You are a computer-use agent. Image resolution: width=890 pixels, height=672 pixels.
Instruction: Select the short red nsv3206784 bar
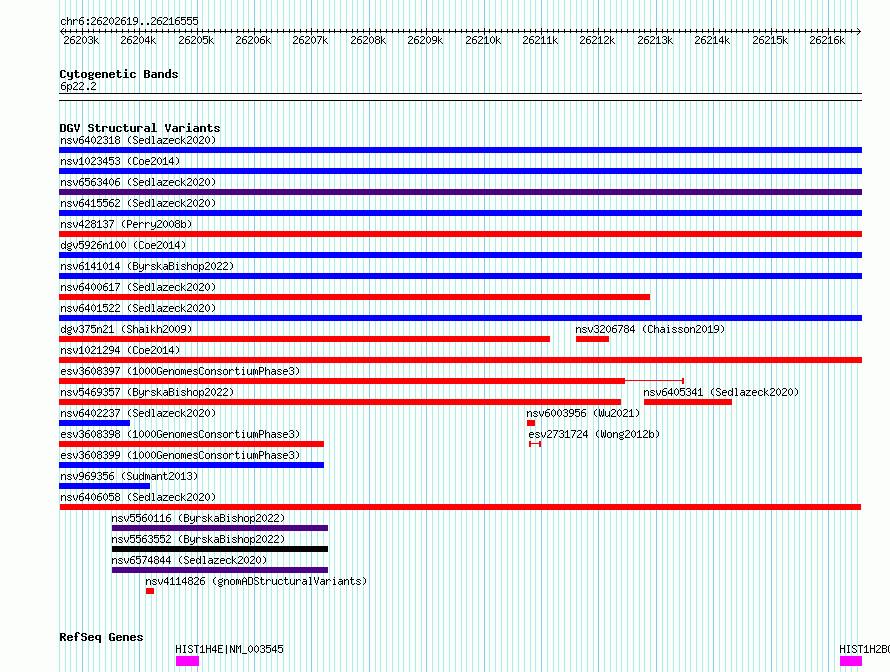tap(592, 339)
